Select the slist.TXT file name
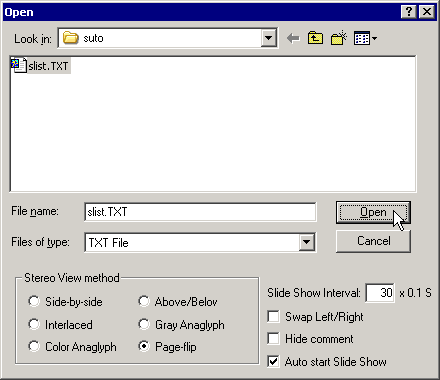The width and height of the screenshot is (440, 380). 48,66
